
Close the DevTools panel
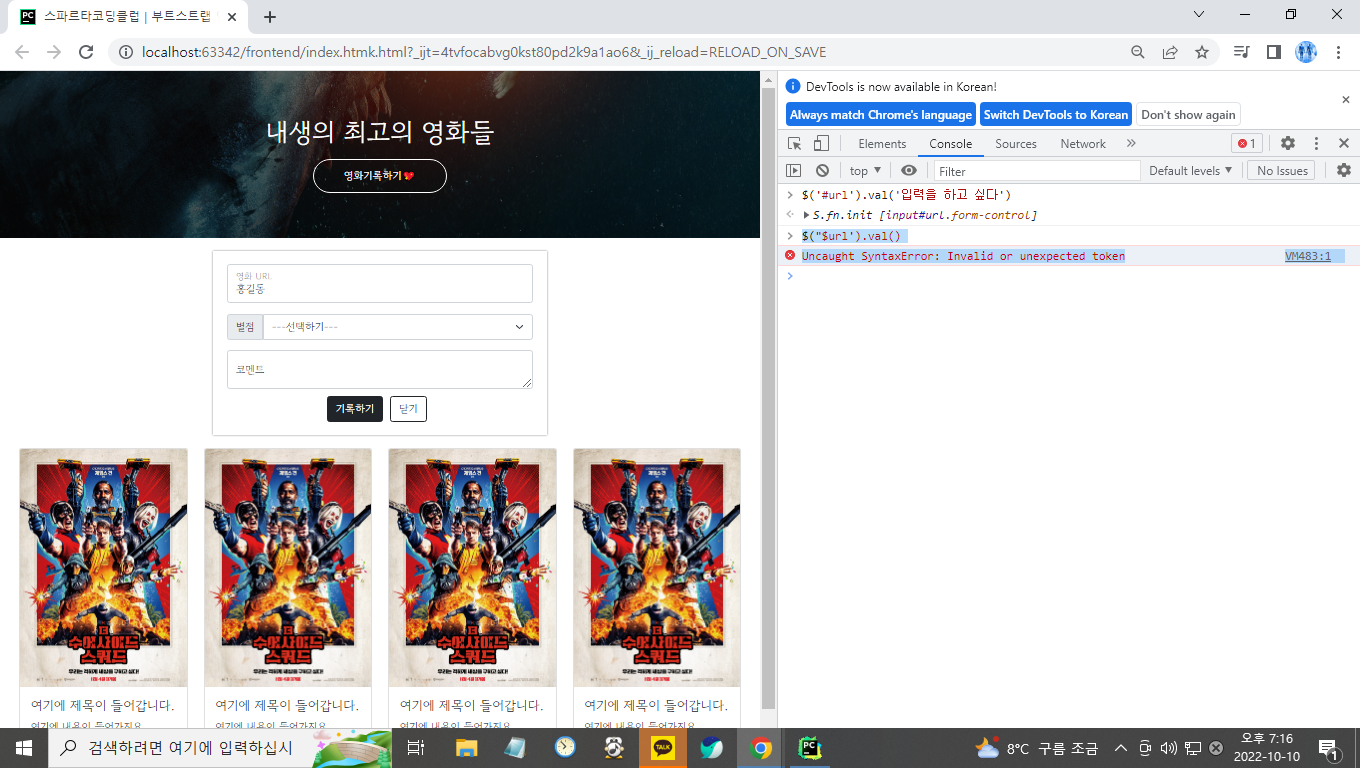[x=1344, y=144]
